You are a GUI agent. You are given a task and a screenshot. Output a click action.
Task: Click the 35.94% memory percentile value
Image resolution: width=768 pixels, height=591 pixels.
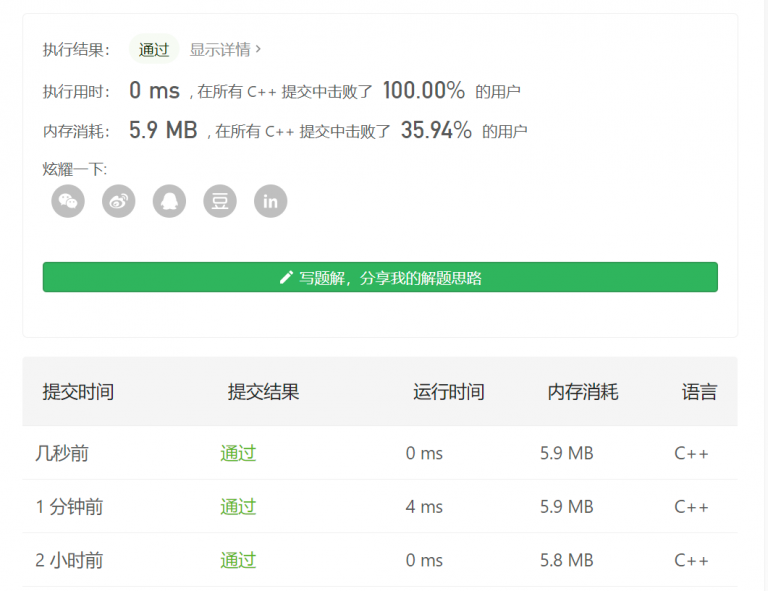click(436, 130)
